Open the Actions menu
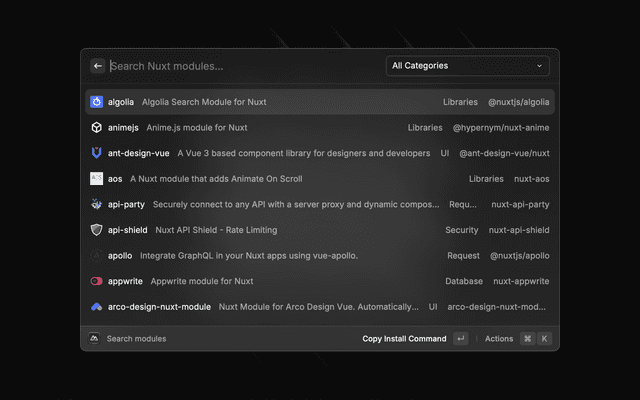Screen dimensions: 640x400 498,339
